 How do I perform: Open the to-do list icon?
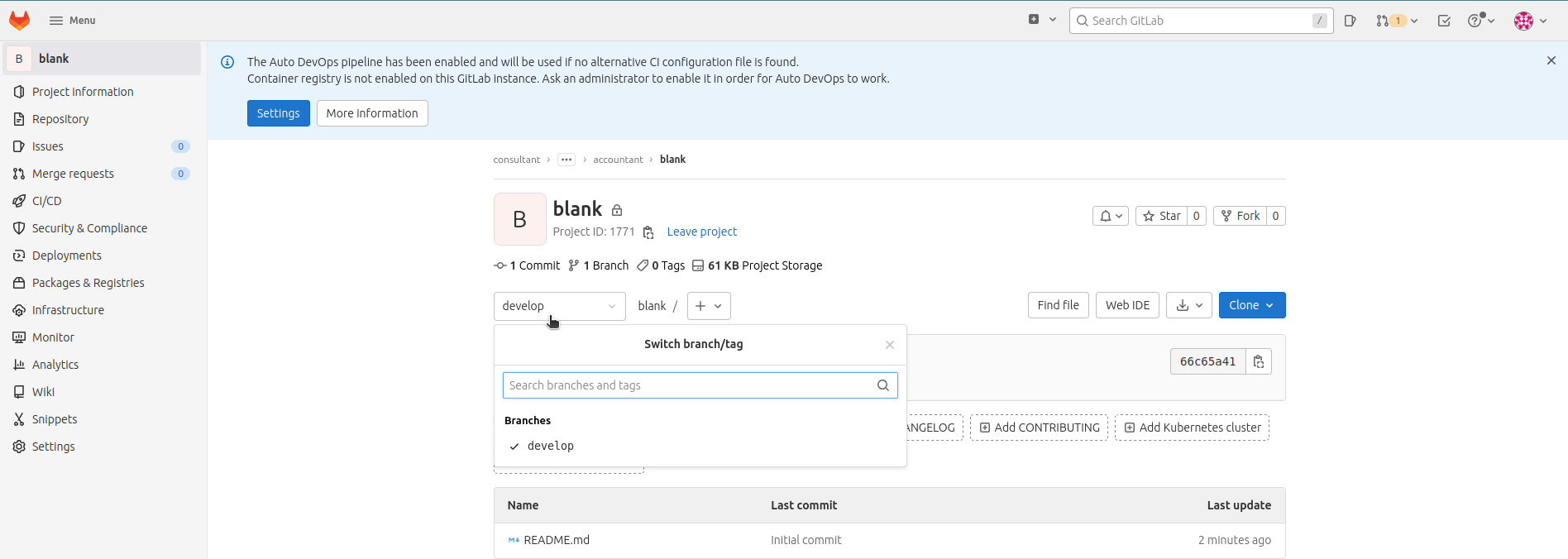1444,21
